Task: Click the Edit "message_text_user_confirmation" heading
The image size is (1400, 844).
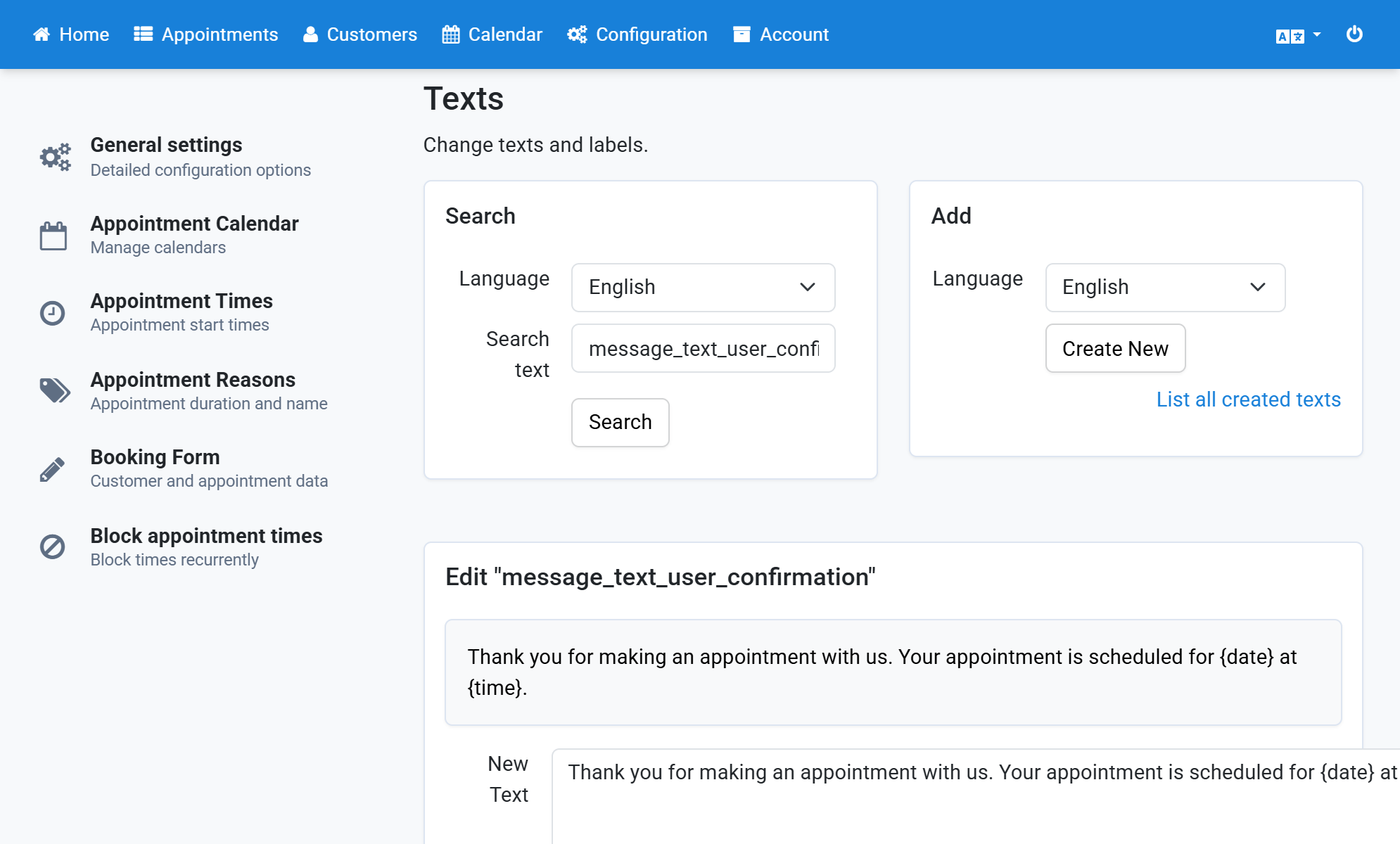Action: 661,577
